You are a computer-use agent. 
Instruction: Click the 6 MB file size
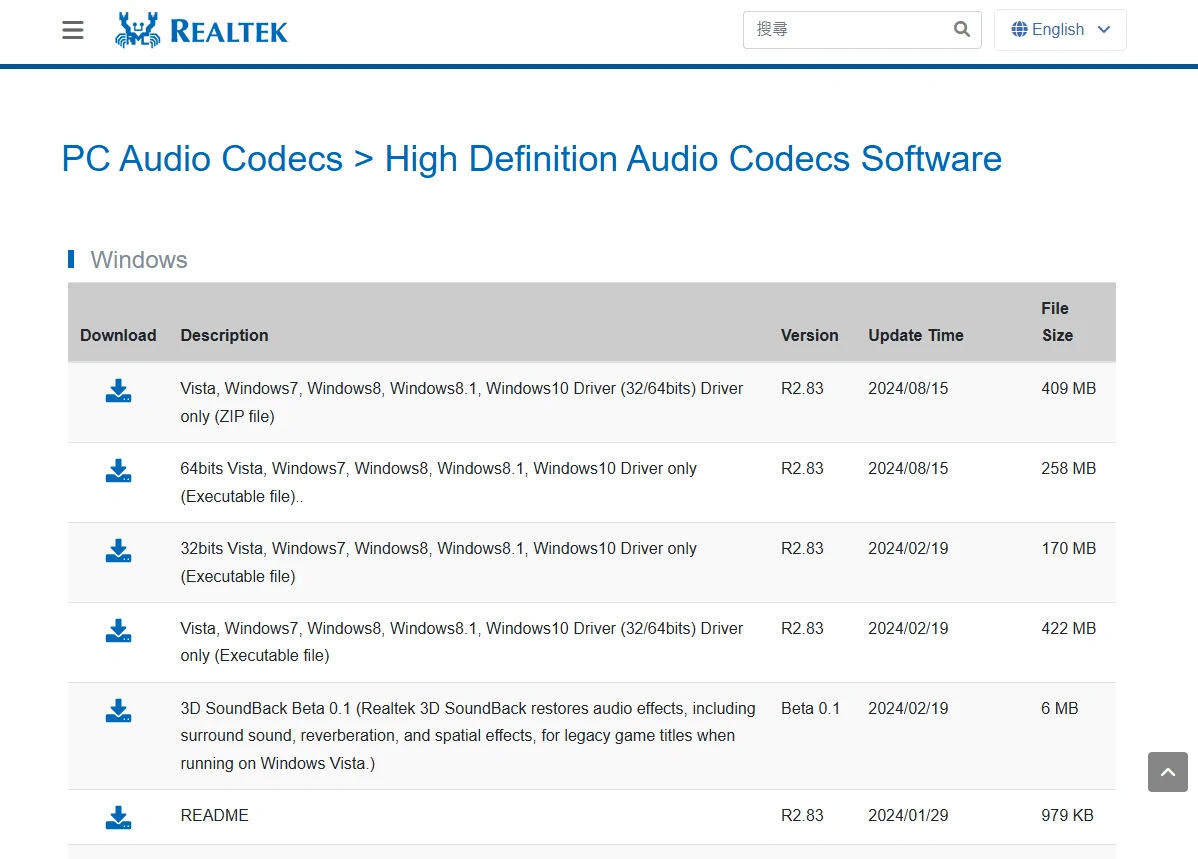(1060, 708)
